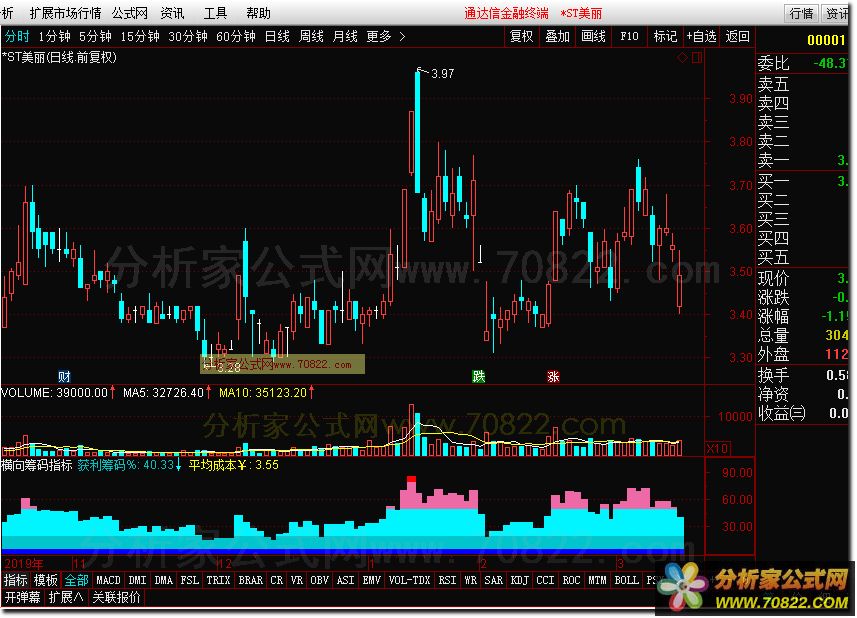Click the 开弹幕 button

pyautogui.click(x=22, y=598)
